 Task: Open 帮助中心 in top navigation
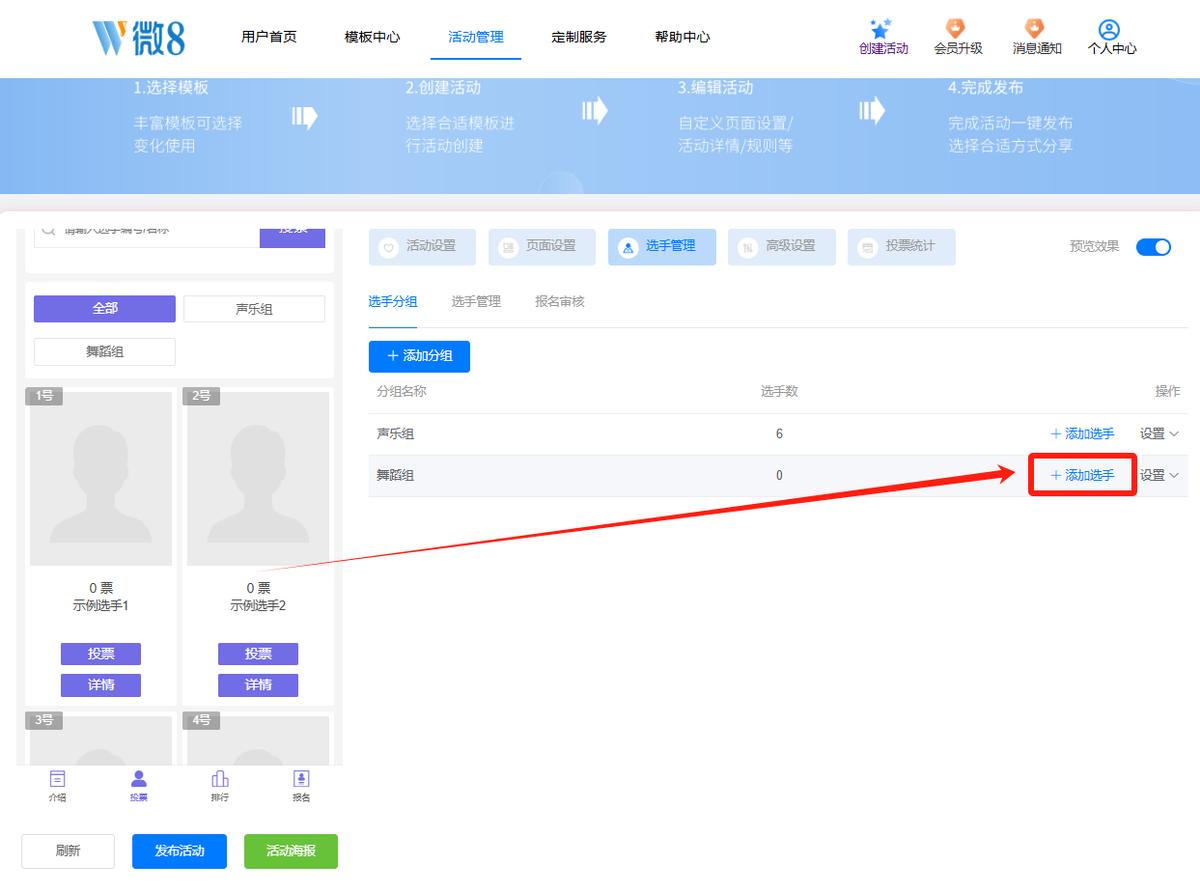[x=683, y=37]
